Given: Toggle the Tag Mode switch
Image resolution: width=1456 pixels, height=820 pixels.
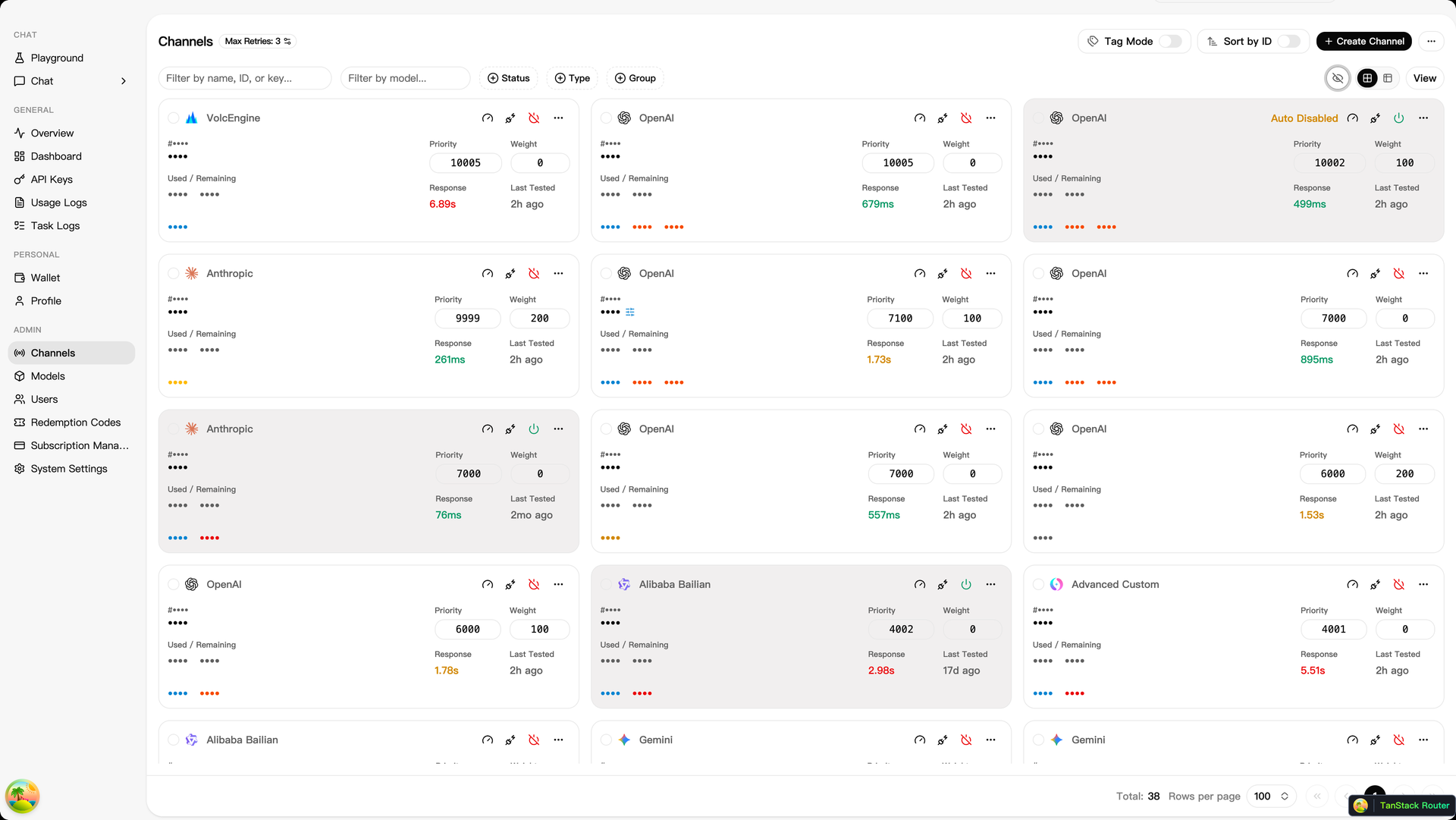Looking at the screenshot, I should pyautogui.click(x=1170, y=42).
